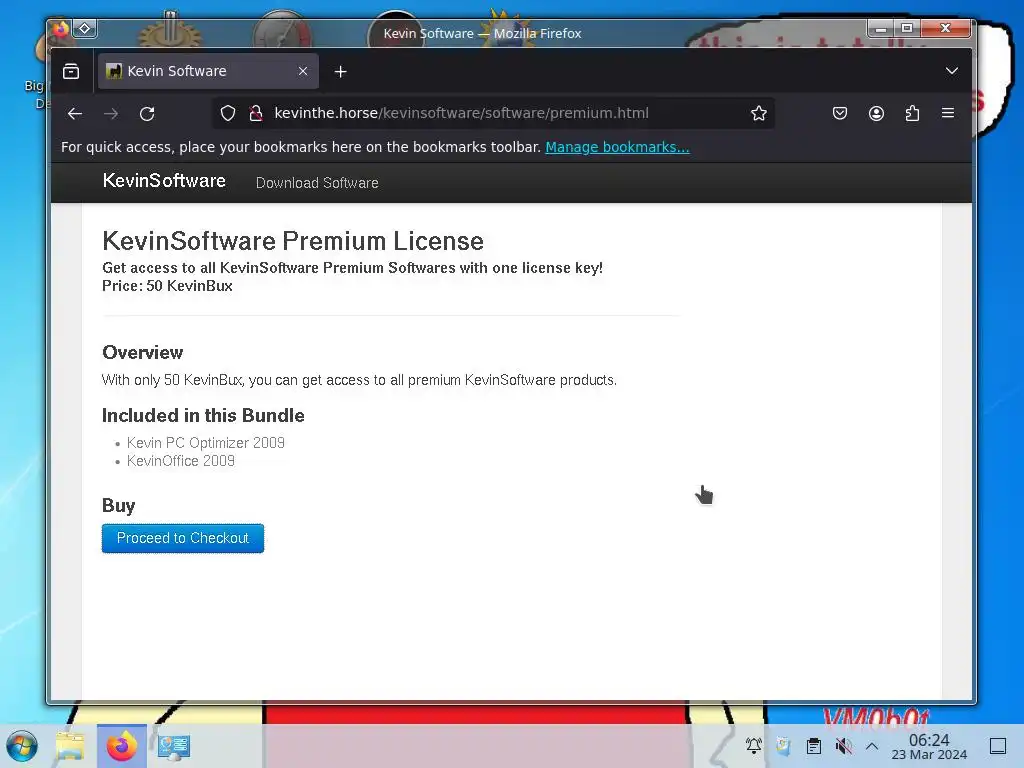
Task: Click the Proceed to Checkout button
Action: (x=183, y=538)
